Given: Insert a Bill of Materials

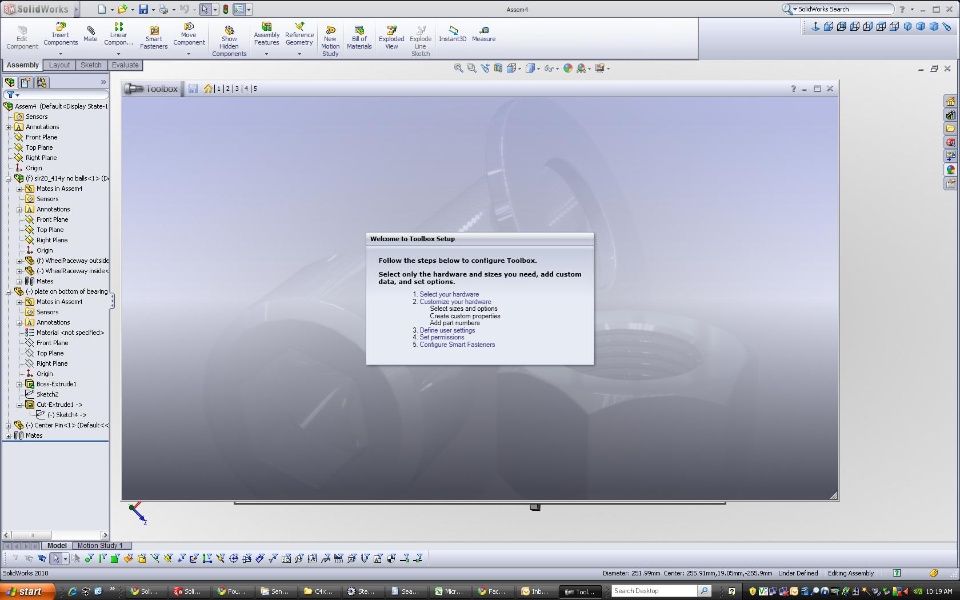Looking at the screenshot, I should pos(359,38).
